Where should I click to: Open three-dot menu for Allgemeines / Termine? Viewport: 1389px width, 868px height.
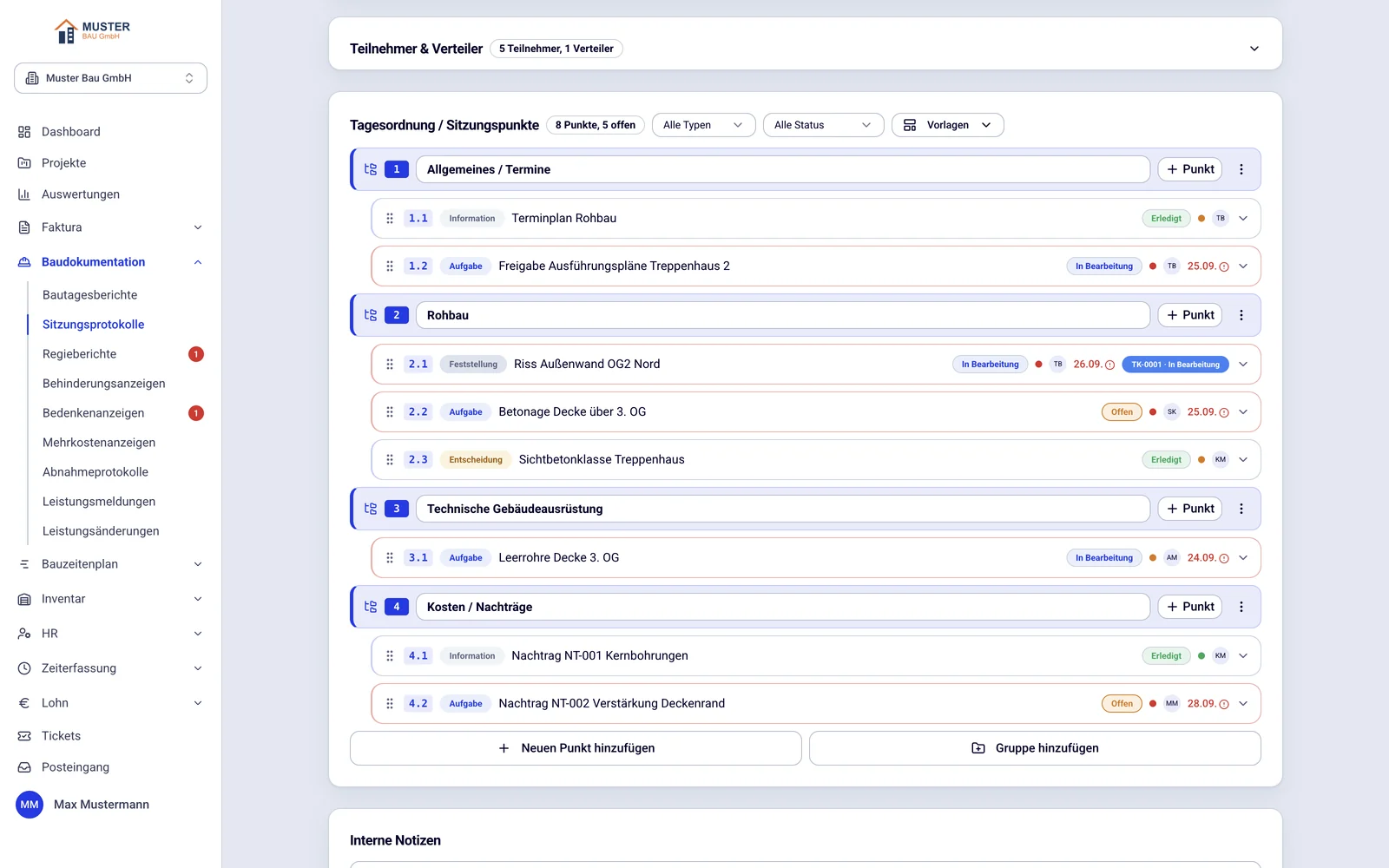pos(1241,169)
